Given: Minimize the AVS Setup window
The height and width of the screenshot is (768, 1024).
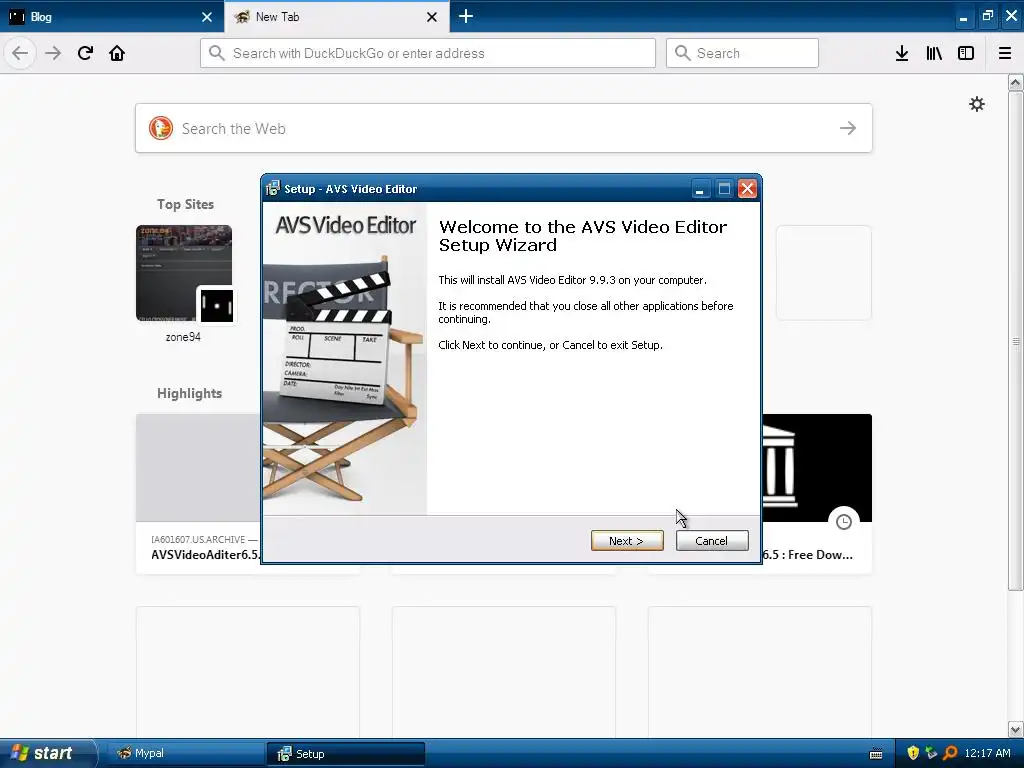Looking at the screenshot, I should pos(699,189).
